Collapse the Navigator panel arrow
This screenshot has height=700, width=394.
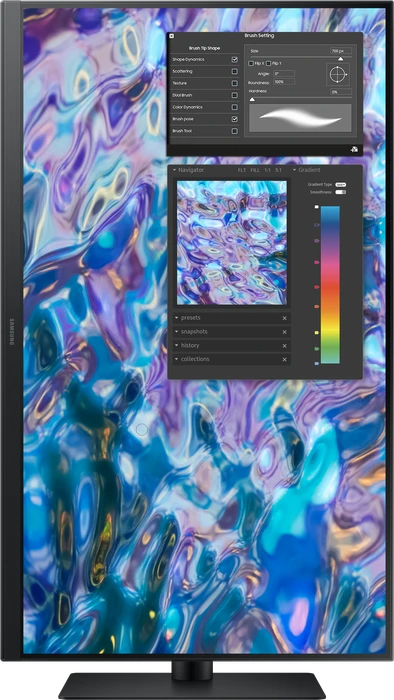174,170
